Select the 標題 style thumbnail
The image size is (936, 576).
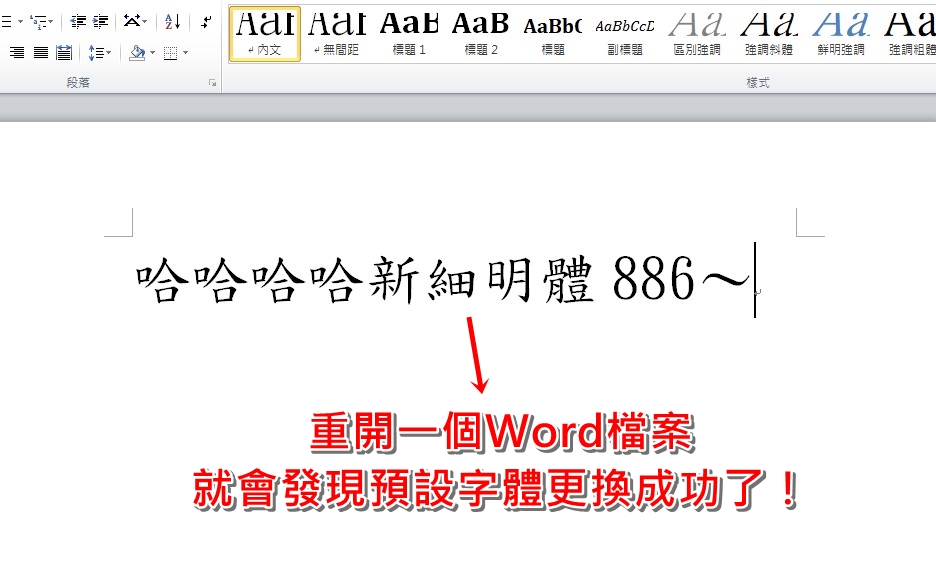point(553,34)
